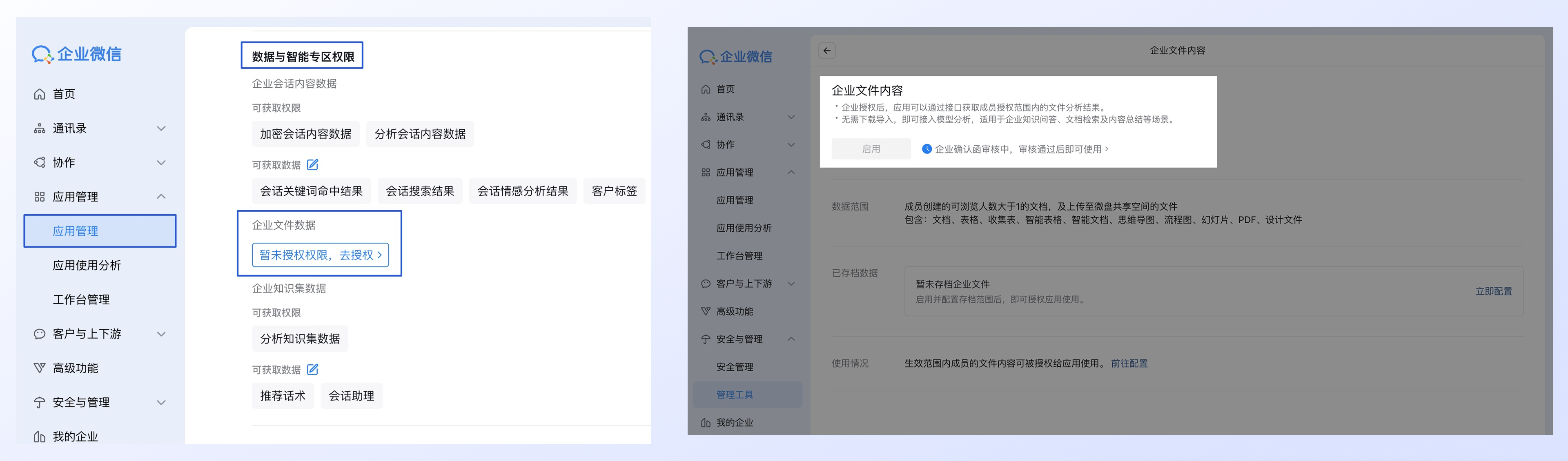
Task: Click the 安全与管理 umbrella icon in left panel
Action: 40,403
